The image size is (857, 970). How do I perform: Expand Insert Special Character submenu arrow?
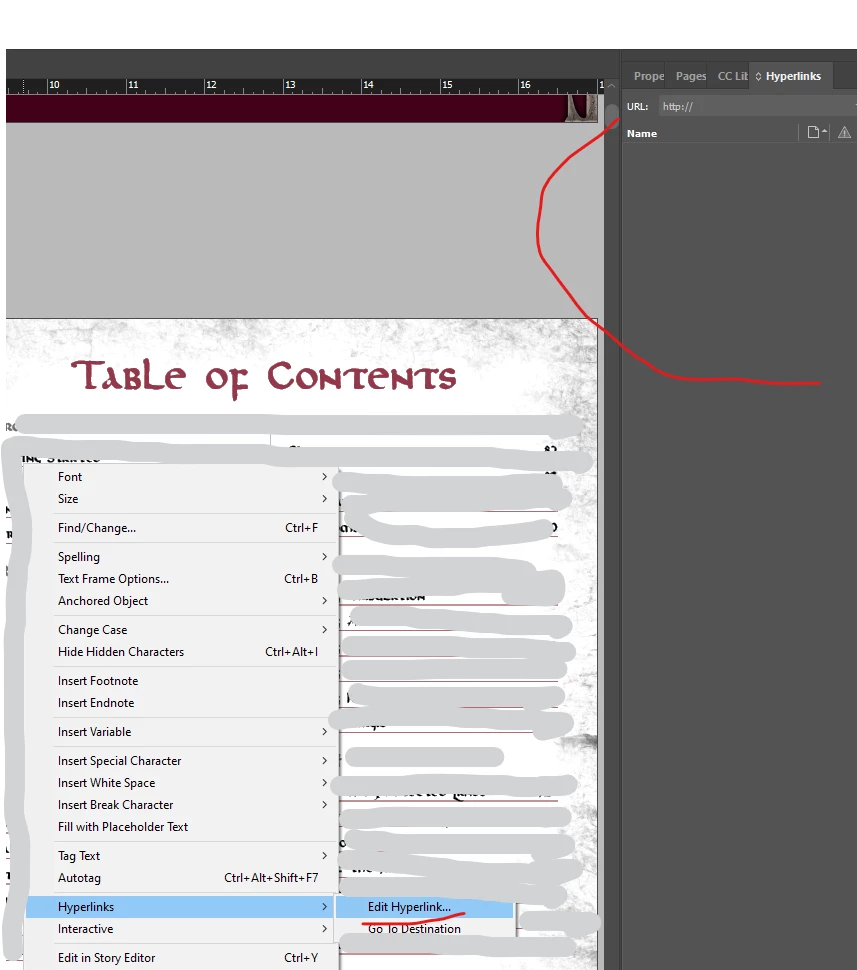(x=324, y=761)
